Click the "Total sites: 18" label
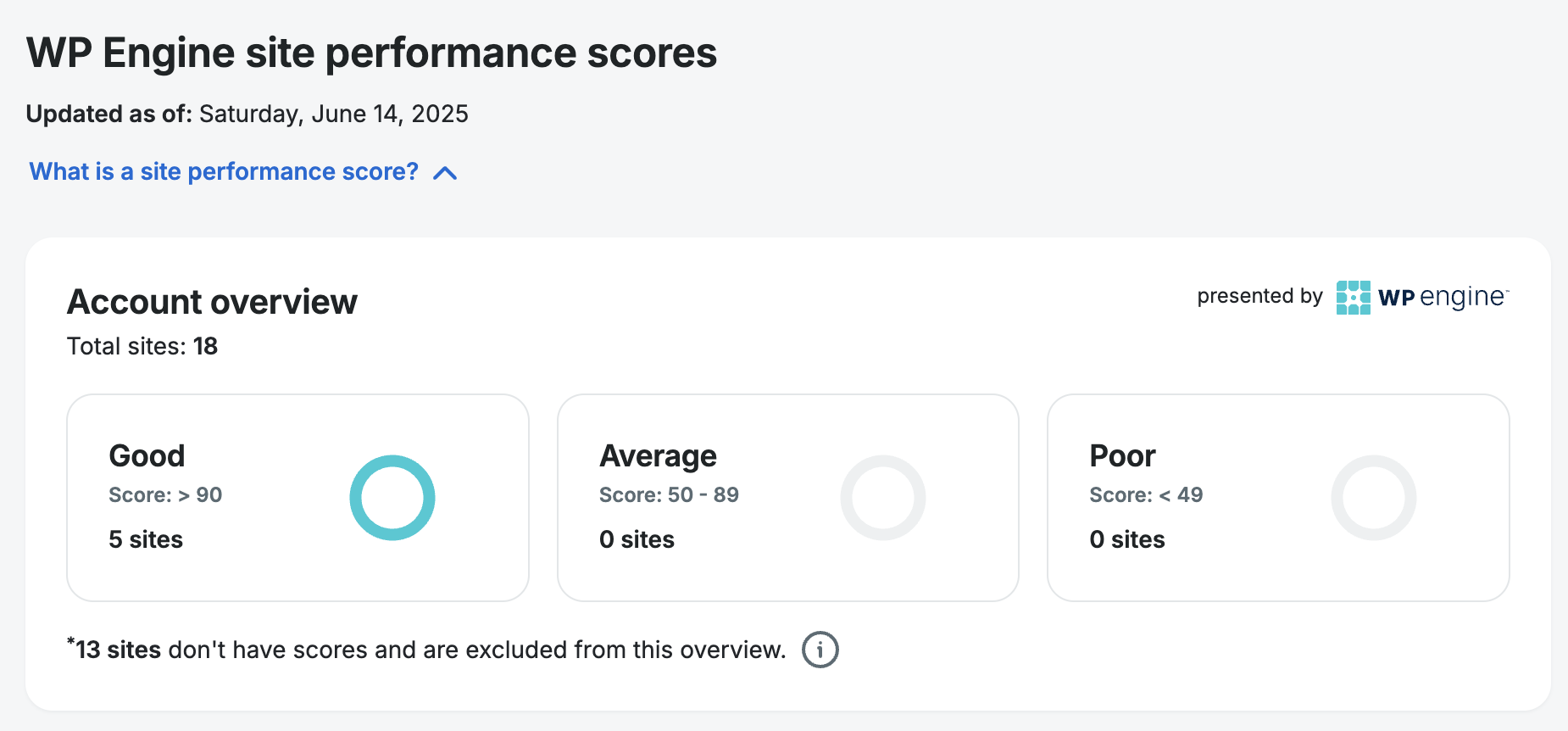The width and height of the screenshot is (1568, 731). coord(142,346)
